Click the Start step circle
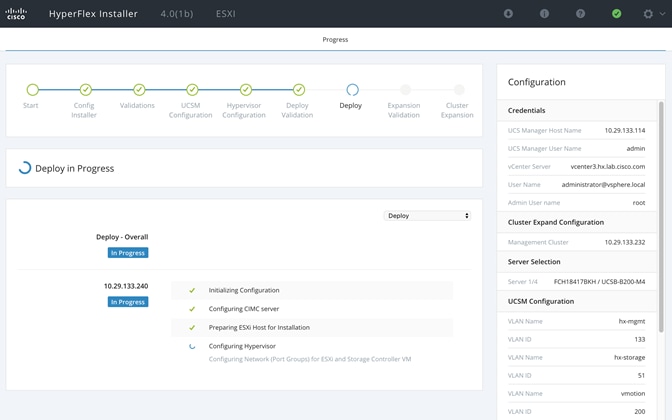Screen dimensions: 672x420 pos(33,90)
